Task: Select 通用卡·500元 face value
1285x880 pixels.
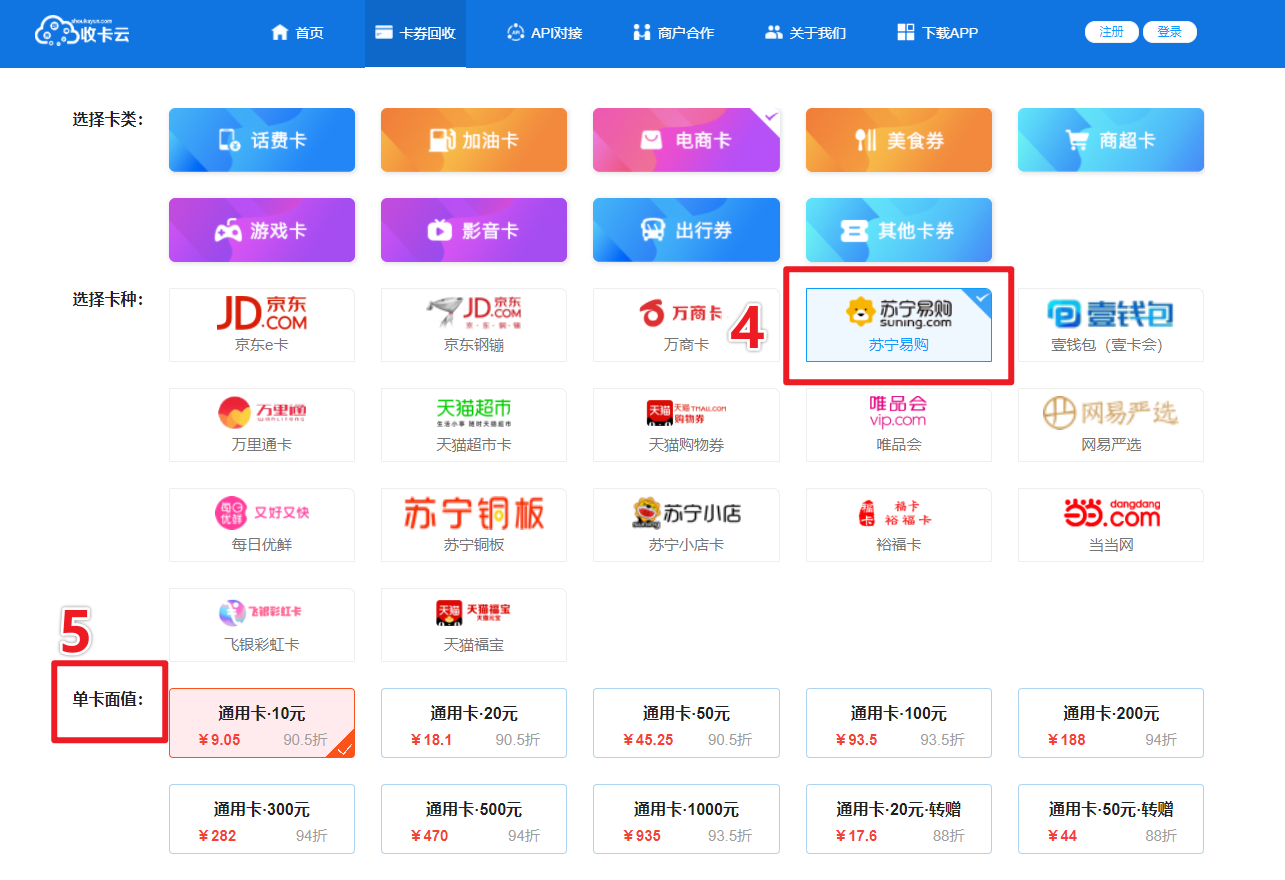Action: 474,819
